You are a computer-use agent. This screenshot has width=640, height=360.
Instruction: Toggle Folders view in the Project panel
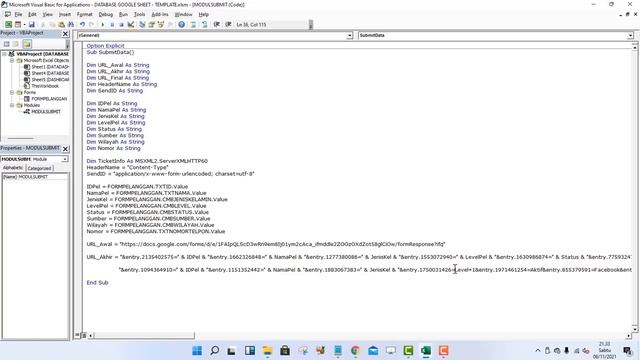click(x=27, y=44)
